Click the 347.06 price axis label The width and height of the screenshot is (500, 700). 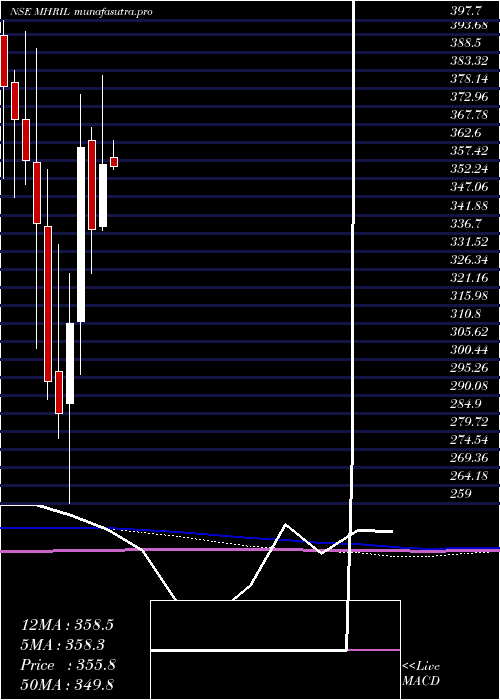coord(469,187)
